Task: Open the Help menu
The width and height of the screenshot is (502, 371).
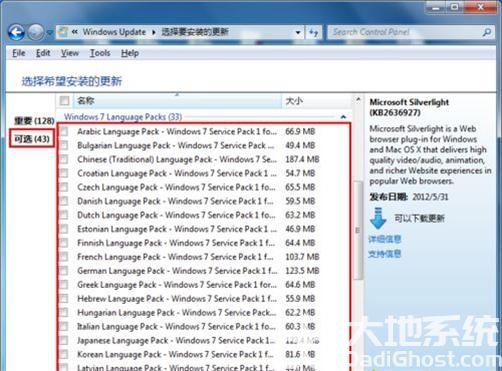Action: tap(130, 53)
